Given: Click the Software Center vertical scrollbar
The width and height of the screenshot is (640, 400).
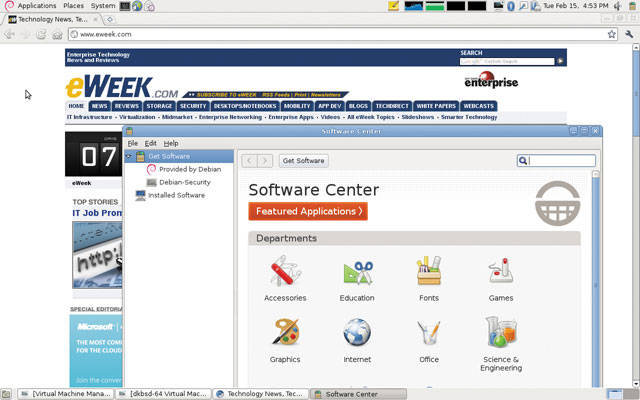Looking at the screenshot, I should click(596, 282).
